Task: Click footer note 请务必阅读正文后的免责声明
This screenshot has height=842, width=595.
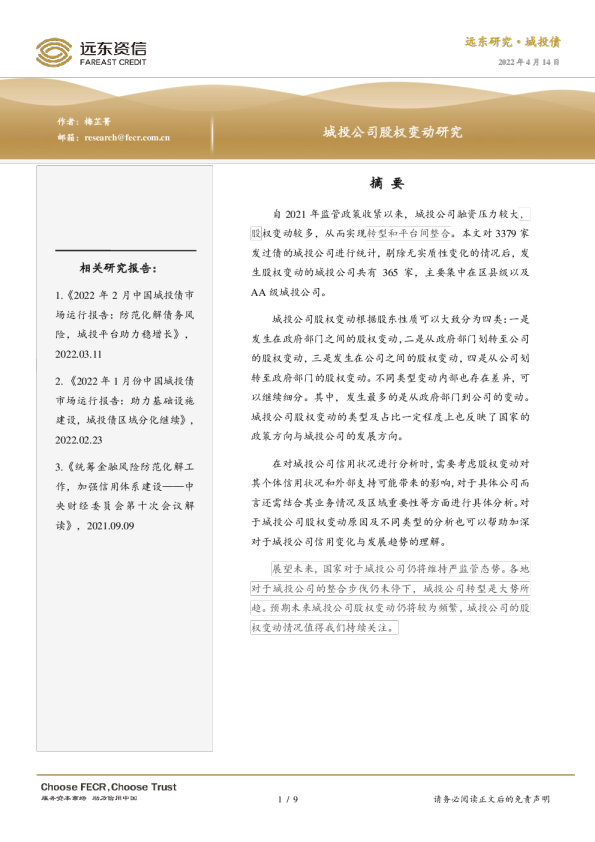Action: (x=491, y=800)
